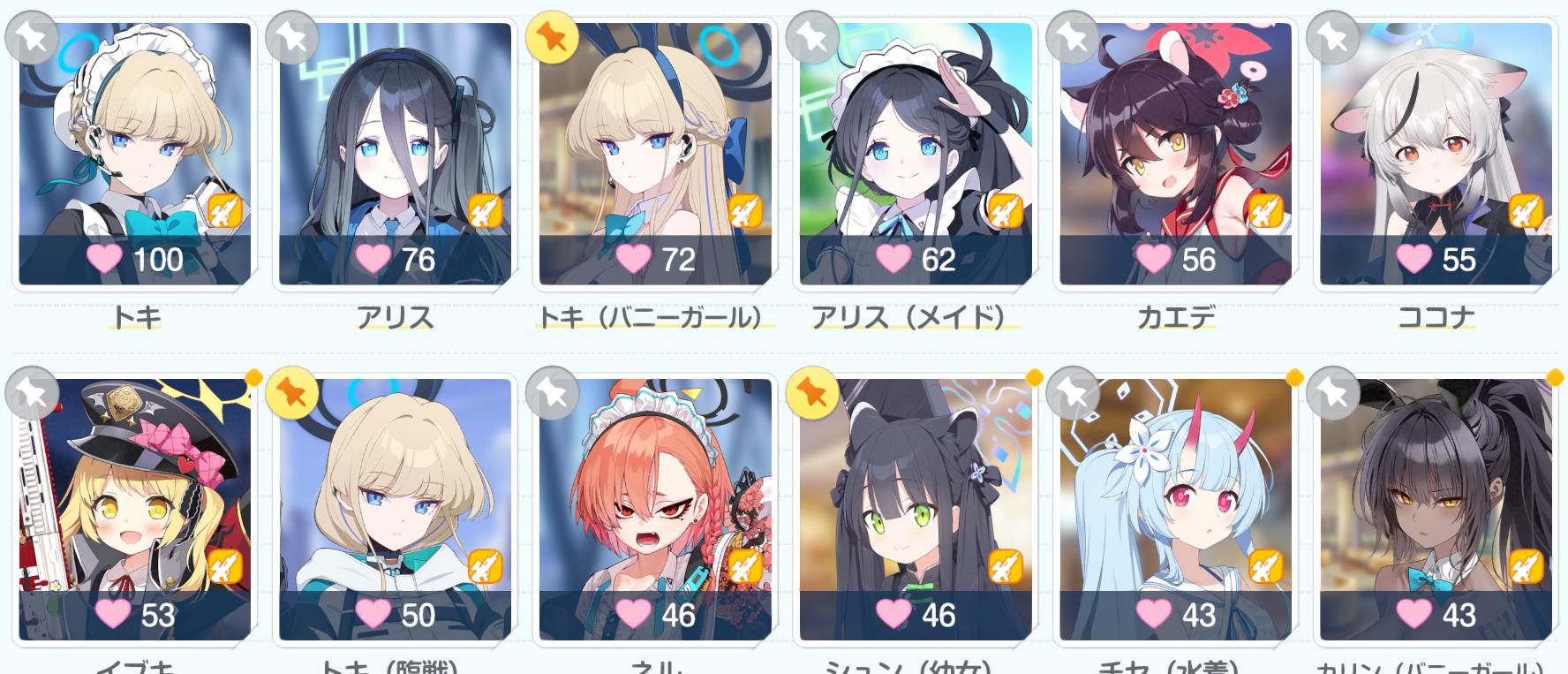Image resolution: width=1568 pixels, height=674 pixels.
Task: Click the カエデ name label
Action: [x=1175, y=316]
